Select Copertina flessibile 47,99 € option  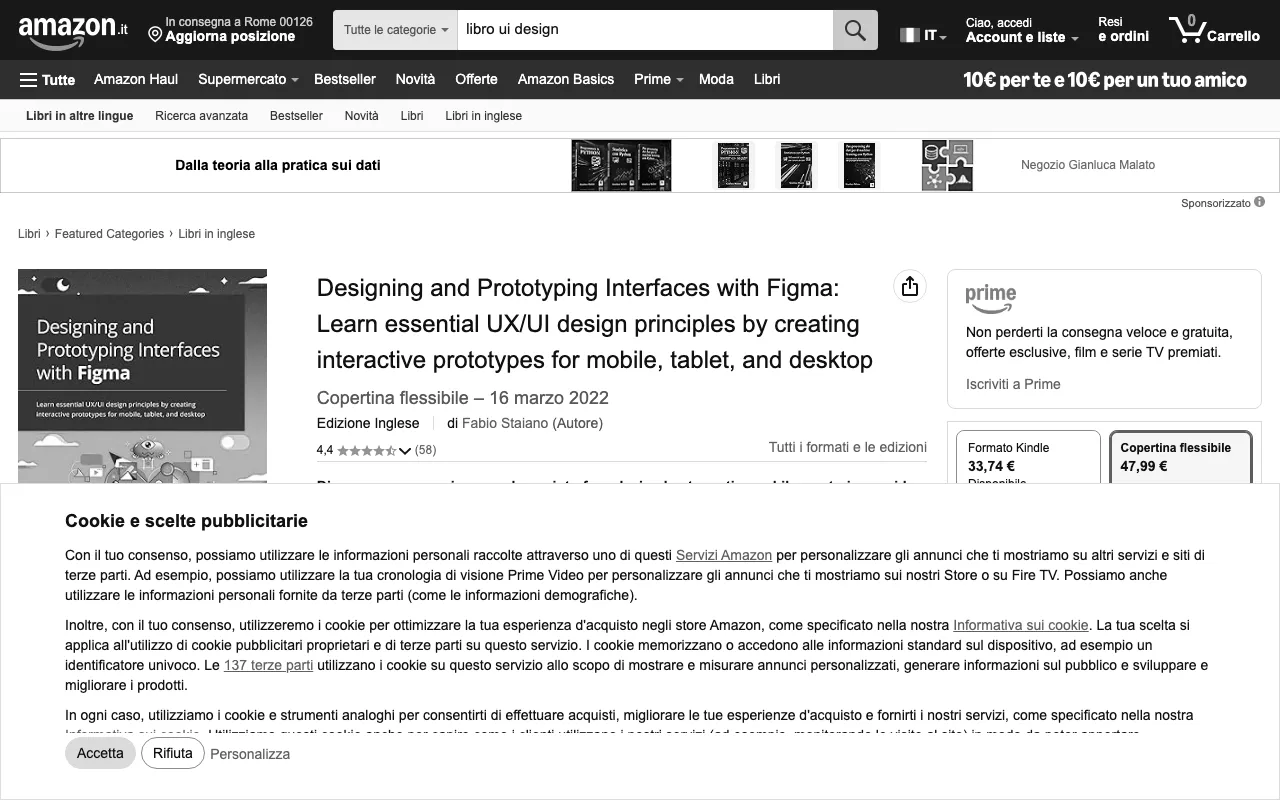tap(1181, 458)
